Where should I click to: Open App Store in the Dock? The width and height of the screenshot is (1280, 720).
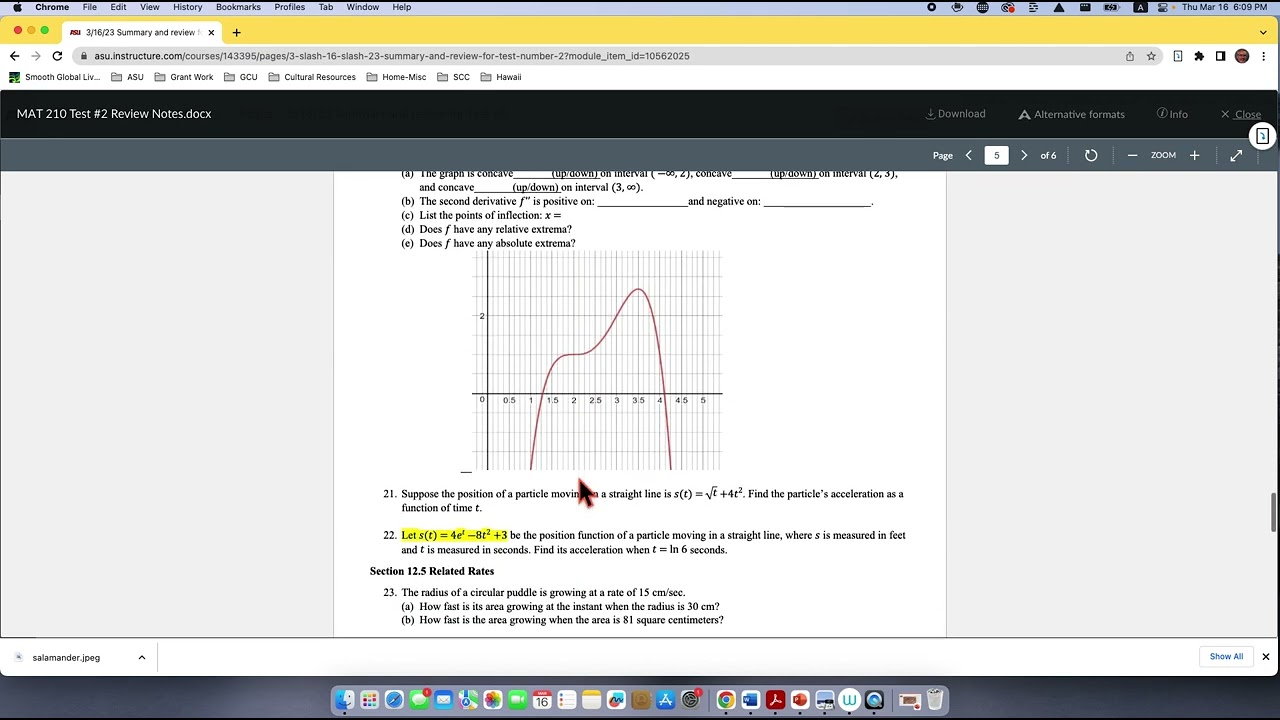665,700
